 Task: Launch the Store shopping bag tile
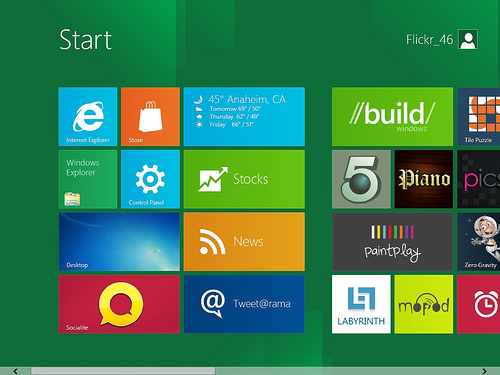(x=150, y=117)
